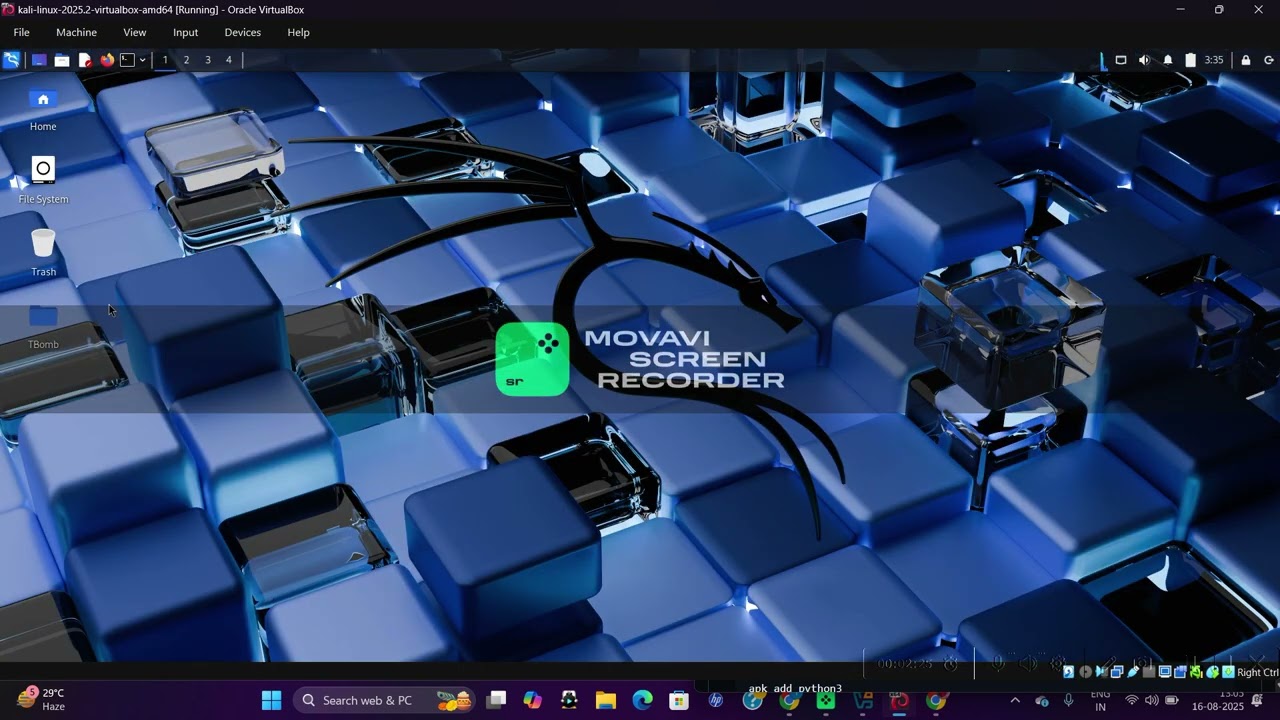Screen dimensions: 1280x720
Task: Click the volume icon in Kali panel
Action: point(1144,60)
